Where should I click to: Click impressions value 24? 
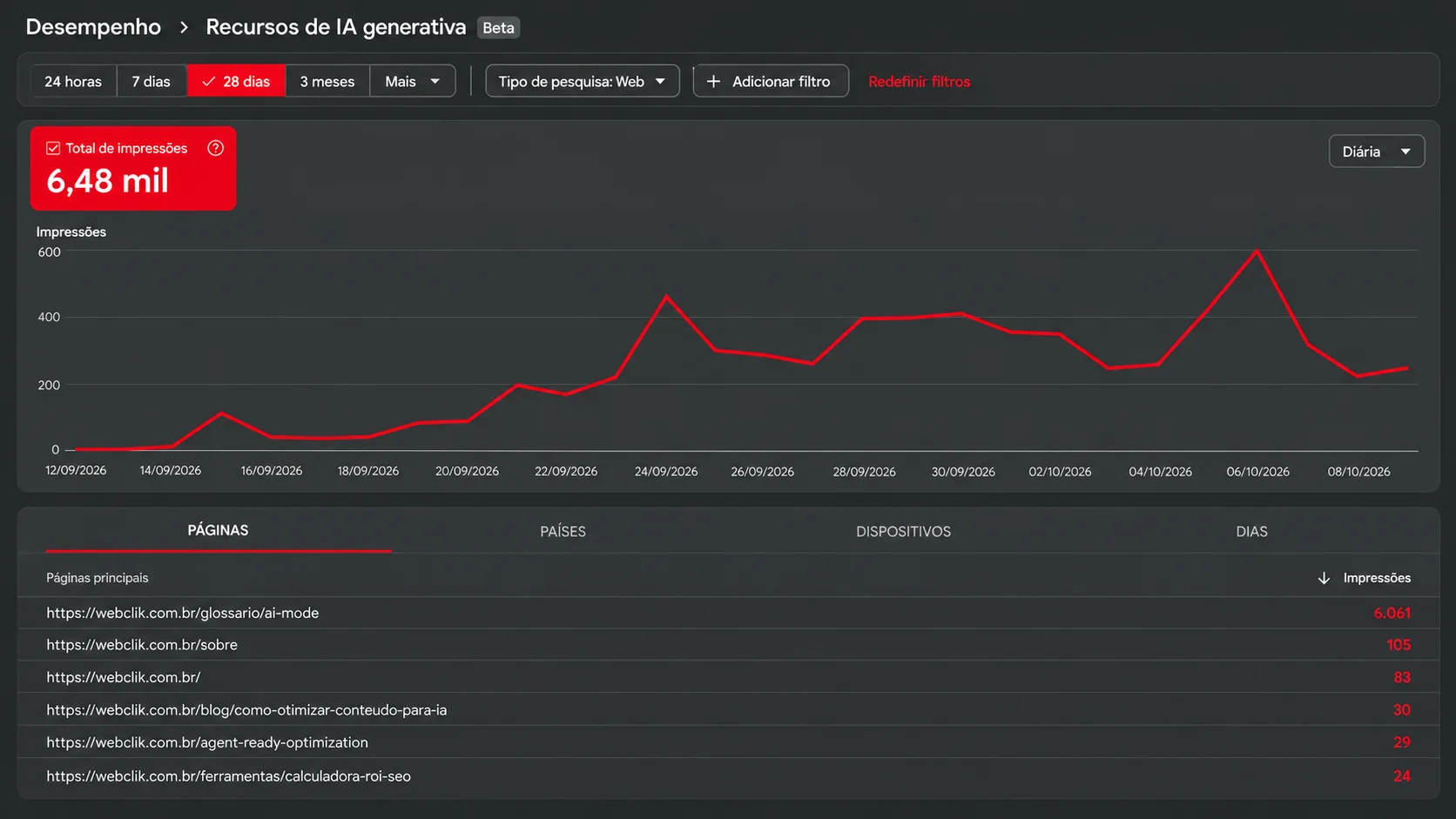(x=1402, y=776)
